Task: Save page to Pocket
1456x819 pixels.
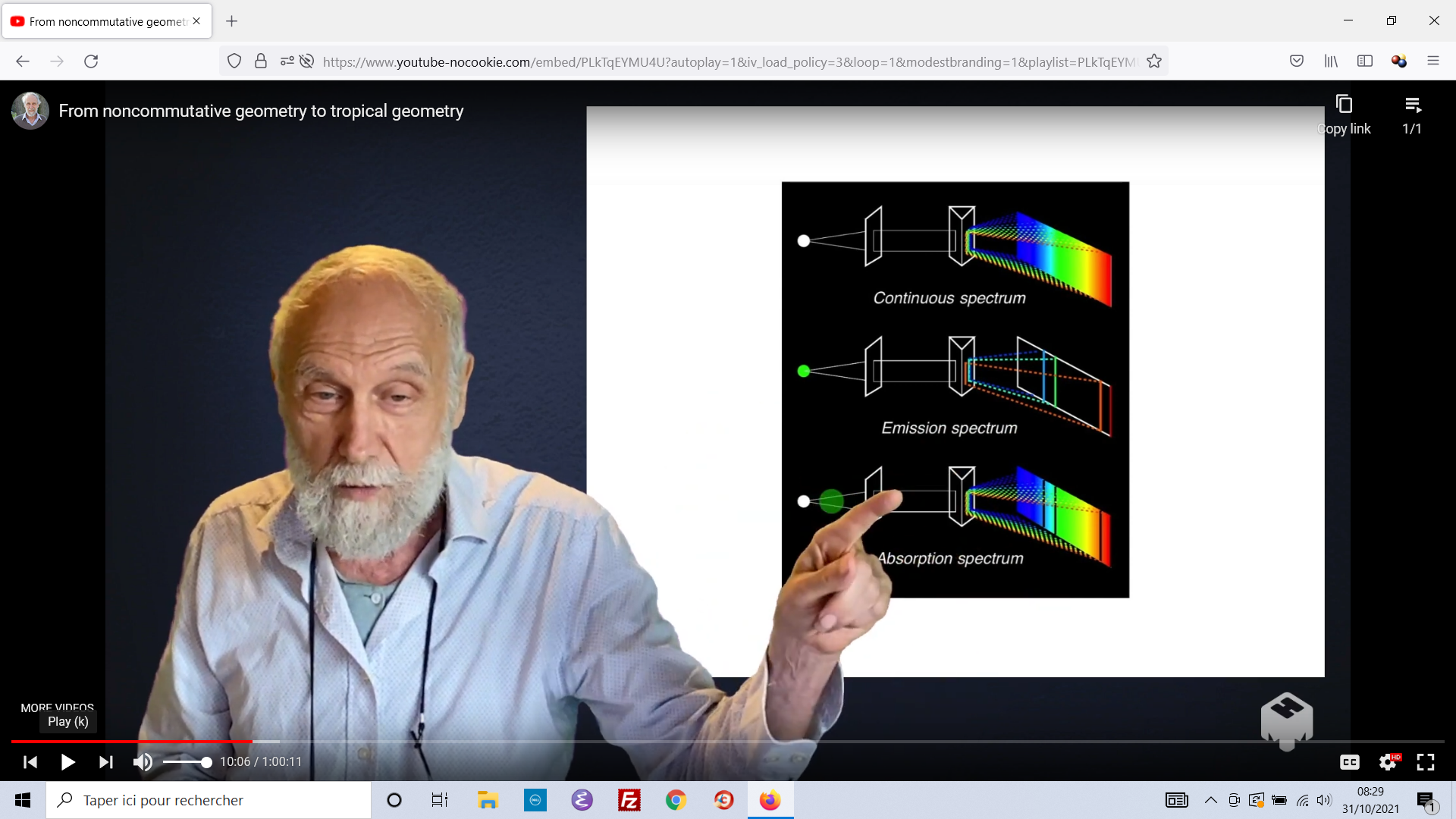Action: (1297, 61)
